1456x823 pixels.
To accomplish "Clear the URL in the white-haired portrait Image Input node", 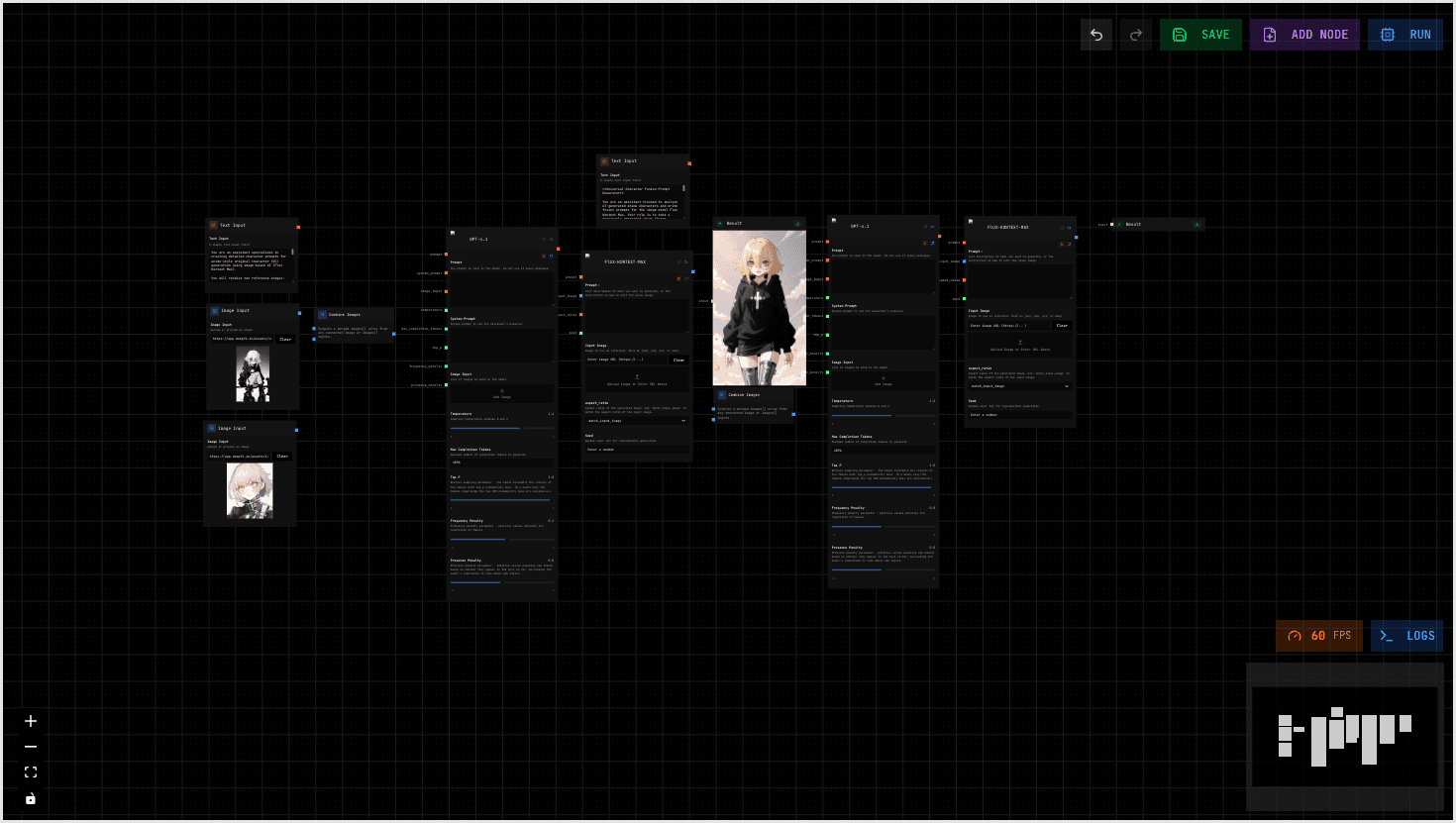I will [x=282, y=457].
